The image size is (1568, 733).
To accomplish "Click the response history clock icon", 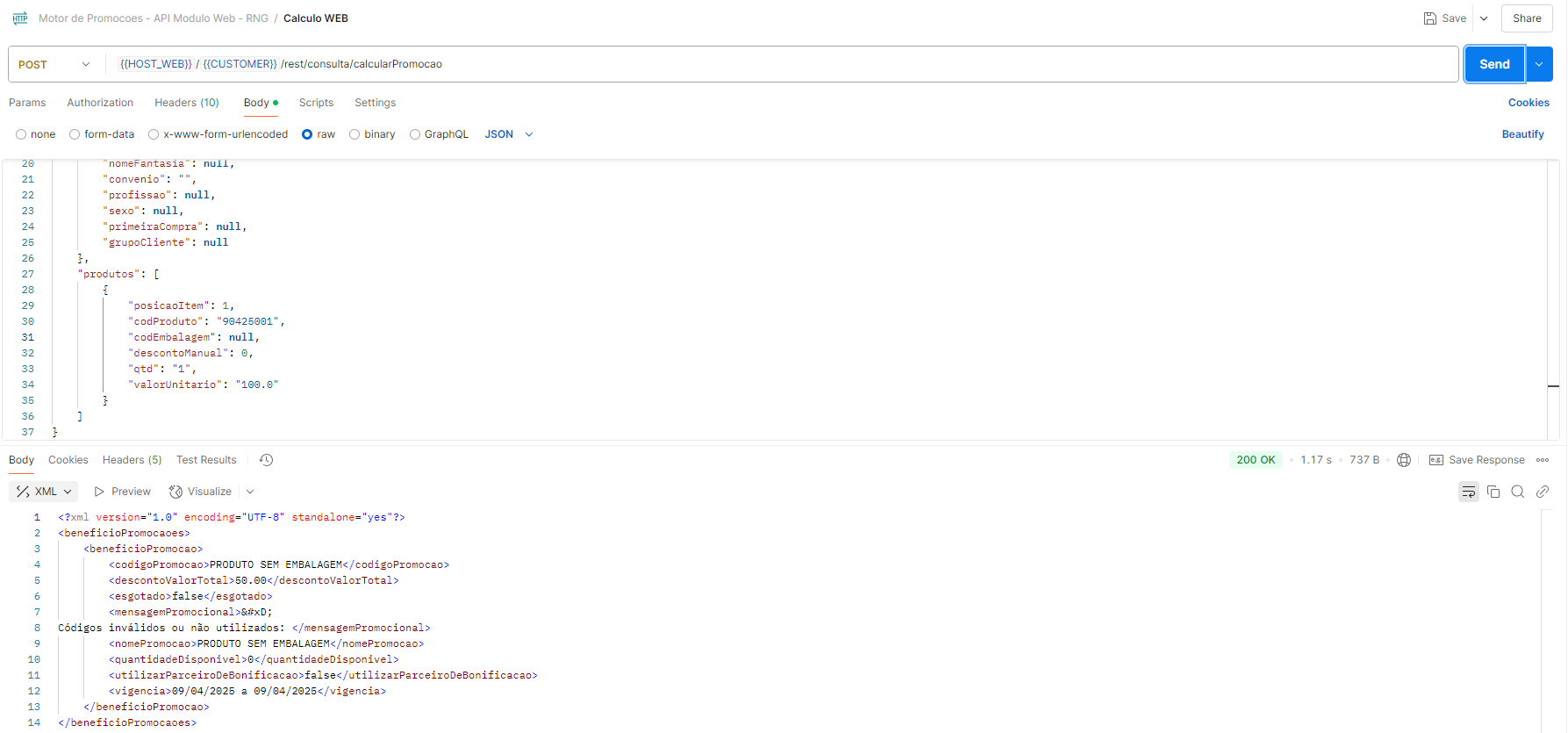I will pyautogui.click(x=267, y=460).
